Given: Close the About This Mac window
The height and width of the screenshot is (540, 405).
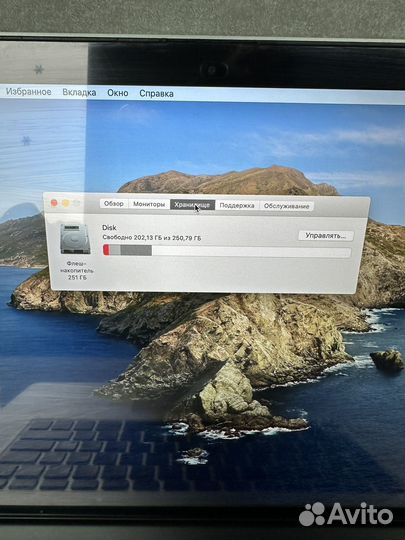Looking at the screenshot, I should coord(54,203).
